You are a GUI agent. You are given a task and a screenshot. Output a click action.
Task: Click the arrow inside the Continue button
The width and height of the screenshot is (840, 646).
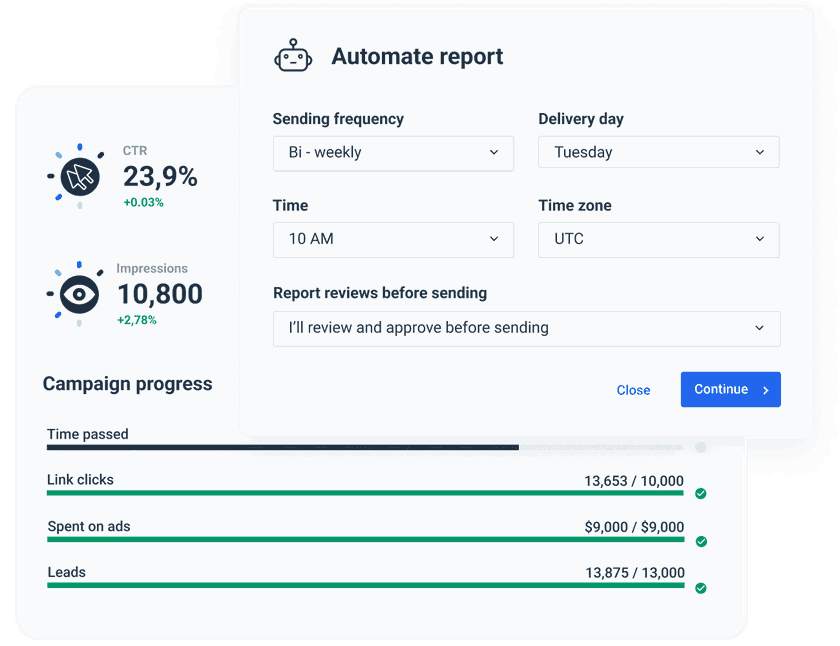(764, 390)
